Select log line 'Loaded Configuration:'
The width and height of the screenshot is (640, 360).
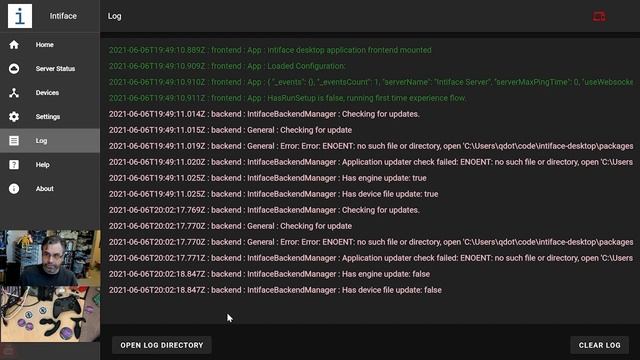pyautogui.click(x=227, y=66)
